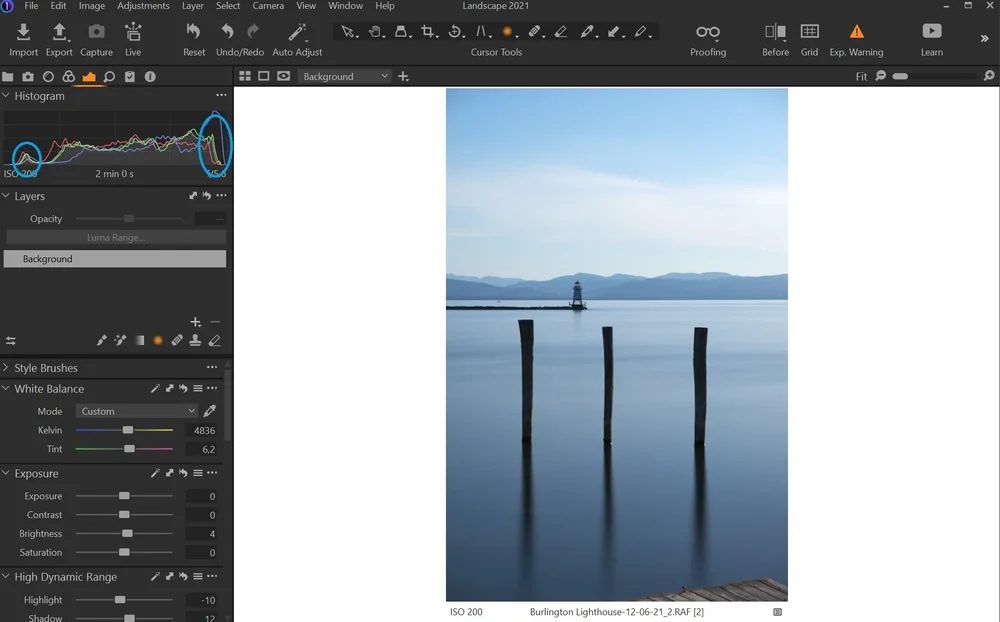1000x622 pixels.
Task: Select the Heal cursor tool
Action: coord(536,33)
